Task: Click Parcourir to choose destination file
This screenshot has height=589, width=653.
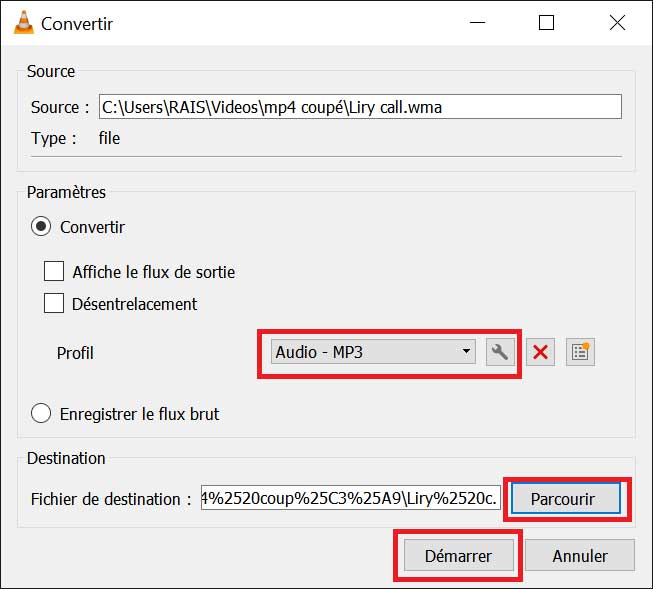Action: click(566, 499)
